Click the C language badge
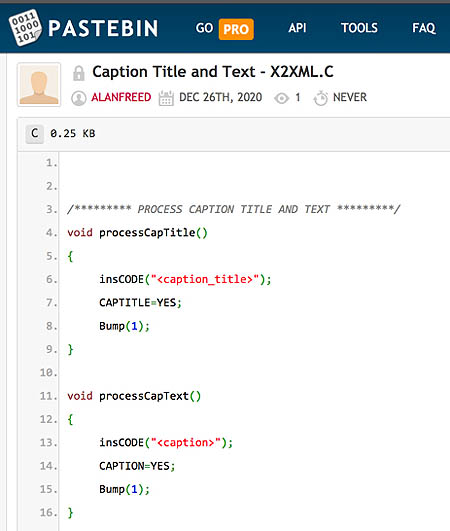This screenshot has width=450, height=531. pyautogui.click(x=35, y=133)
